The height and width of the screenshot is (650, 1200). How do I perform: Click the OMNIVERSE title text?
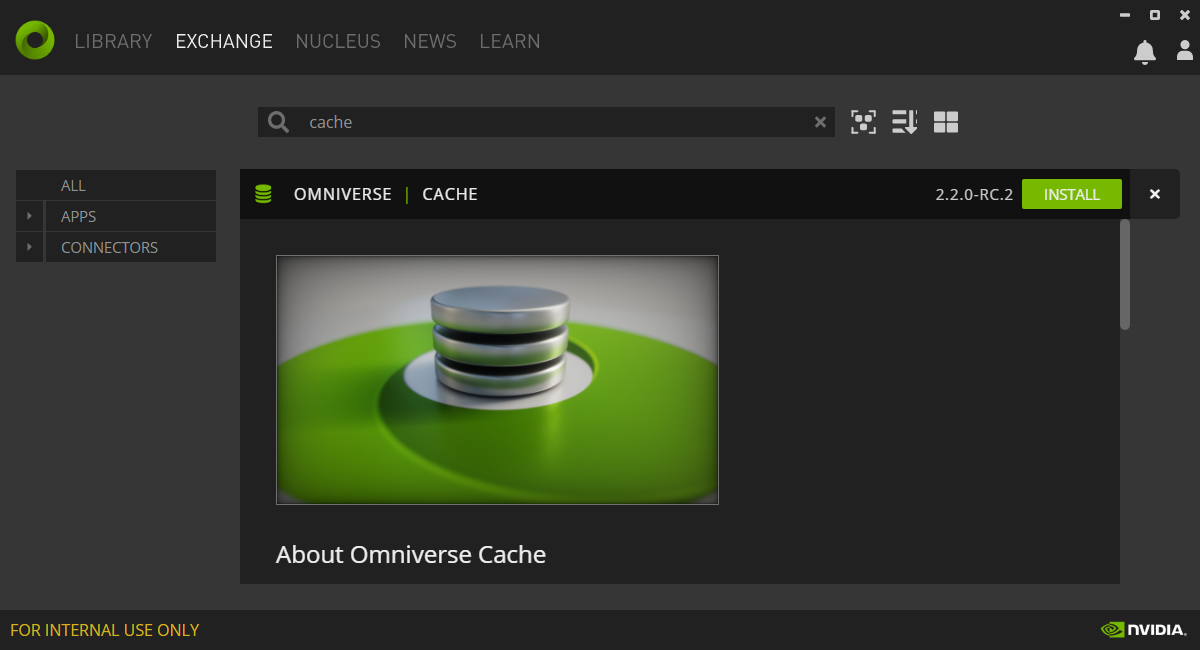pos(343,194)
